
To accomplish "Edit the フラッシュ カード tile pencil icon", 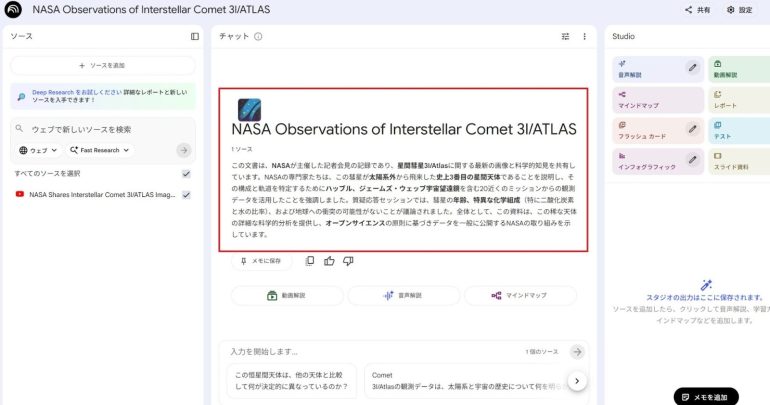I will point(692,129).
